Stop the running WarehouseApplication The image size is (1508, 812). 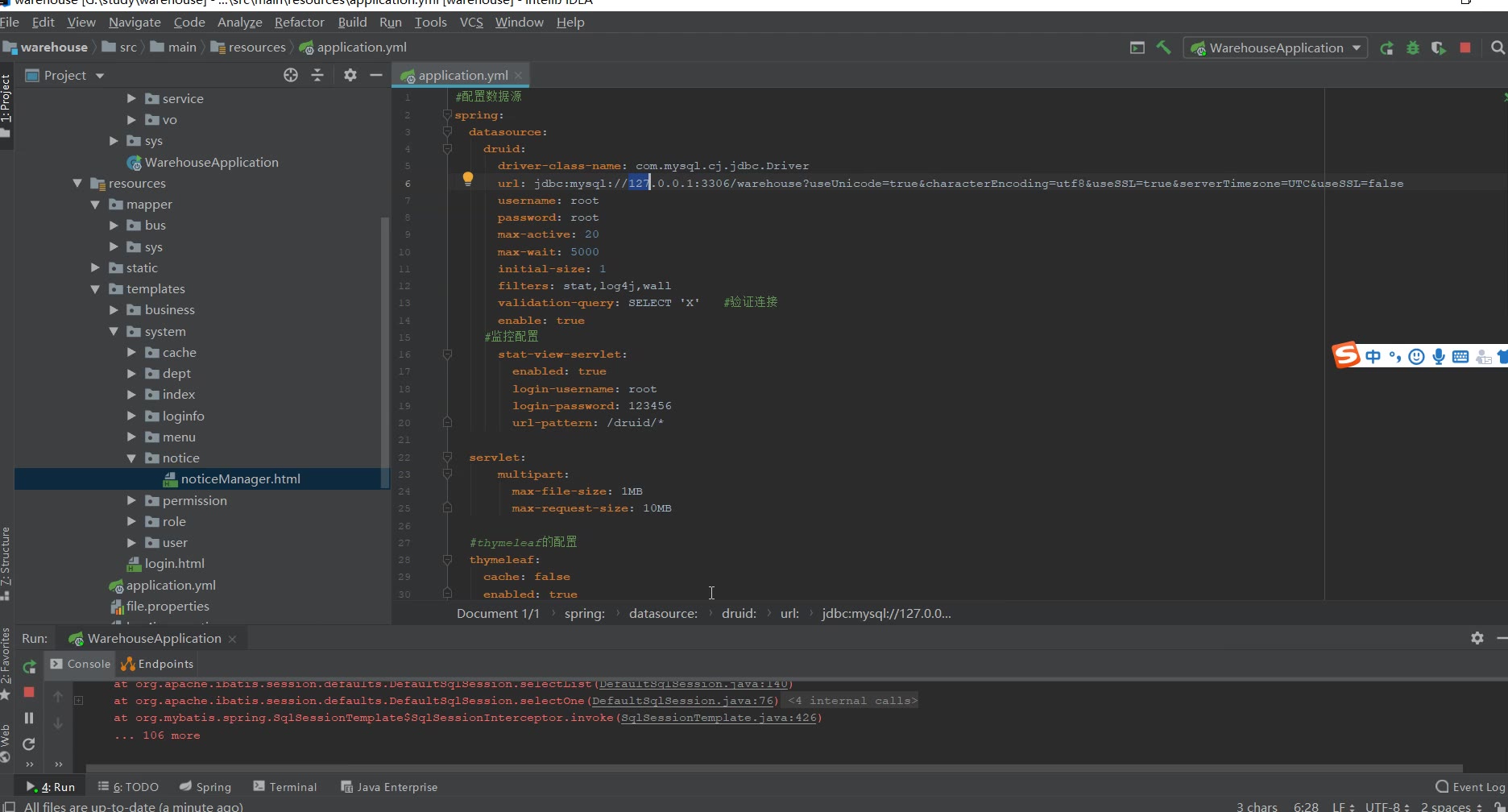1465,48
